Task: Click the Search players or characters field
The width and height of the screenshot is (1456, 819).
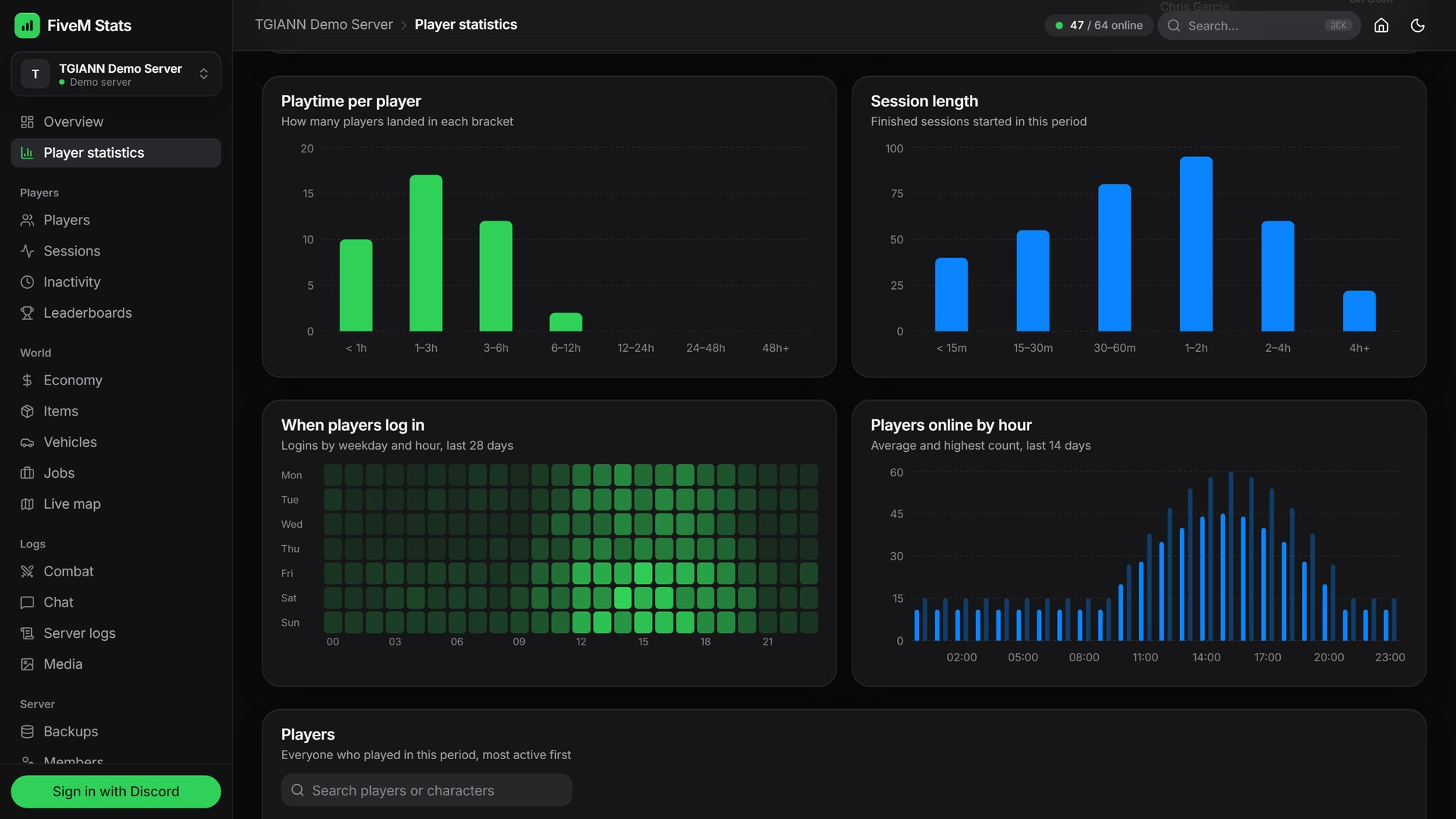Action: [426, 790]
